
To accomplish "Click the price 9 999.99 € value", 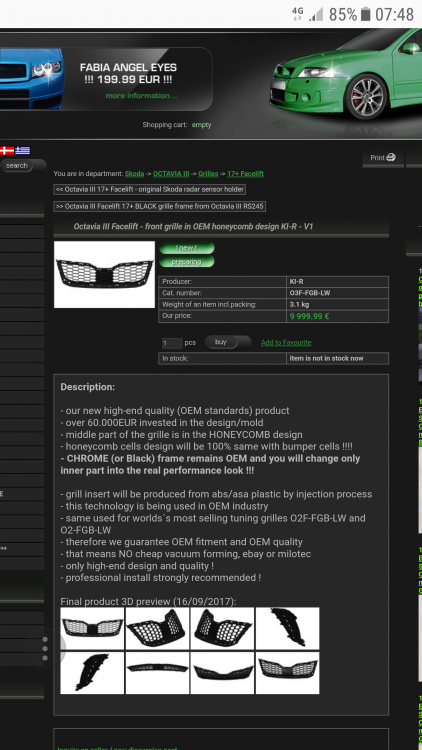I will pyautogui.click(x=309, y=316).
